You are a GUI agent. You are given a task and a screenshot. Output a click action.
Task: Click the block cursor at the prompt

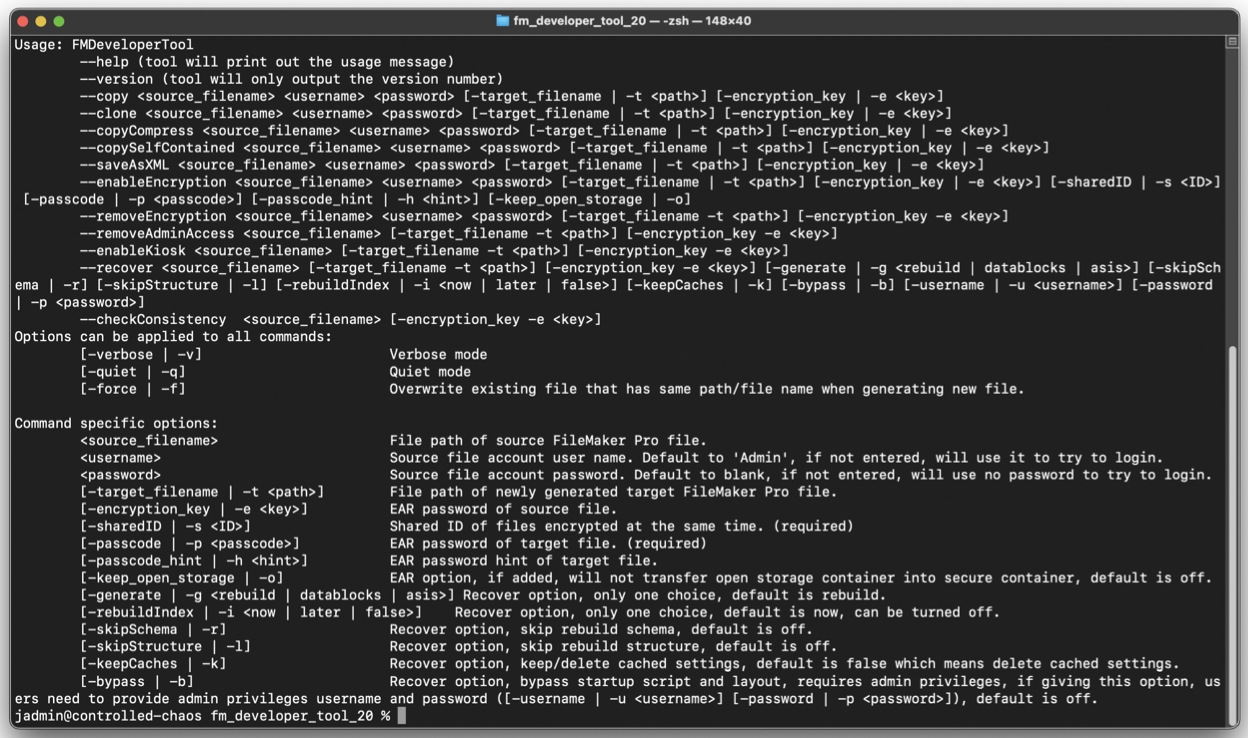[401, 716]
